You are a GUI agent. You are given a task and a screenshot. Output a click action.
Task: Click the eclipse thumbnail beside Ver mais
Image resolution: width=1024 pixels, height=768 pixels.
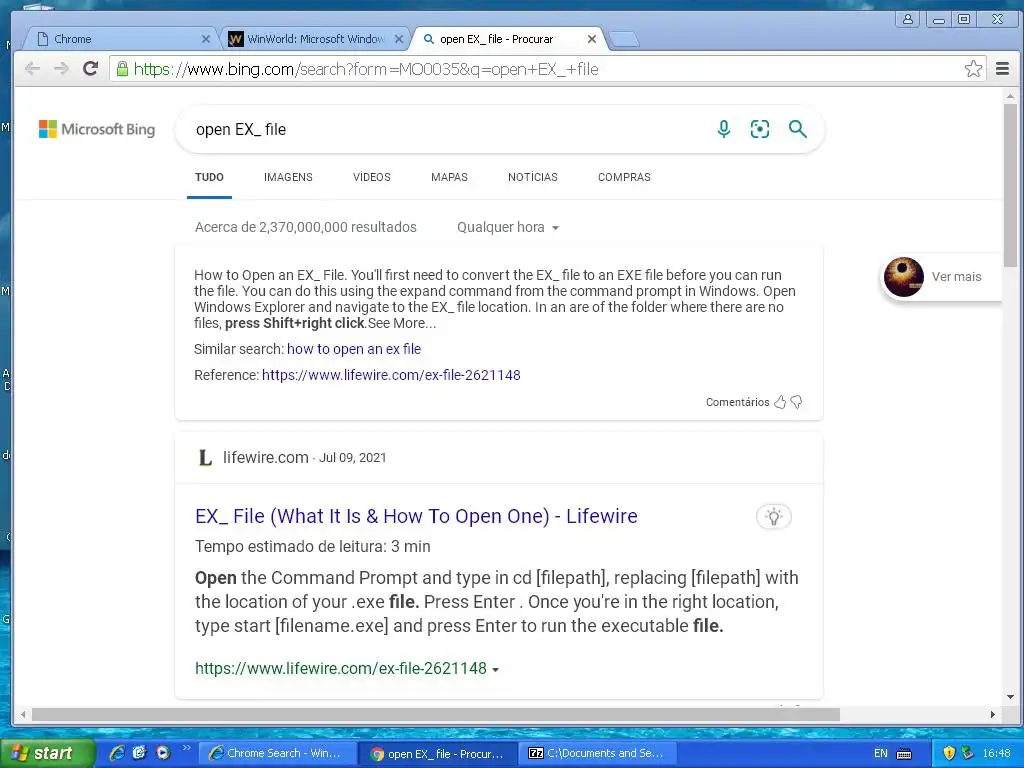coord(903,276)
